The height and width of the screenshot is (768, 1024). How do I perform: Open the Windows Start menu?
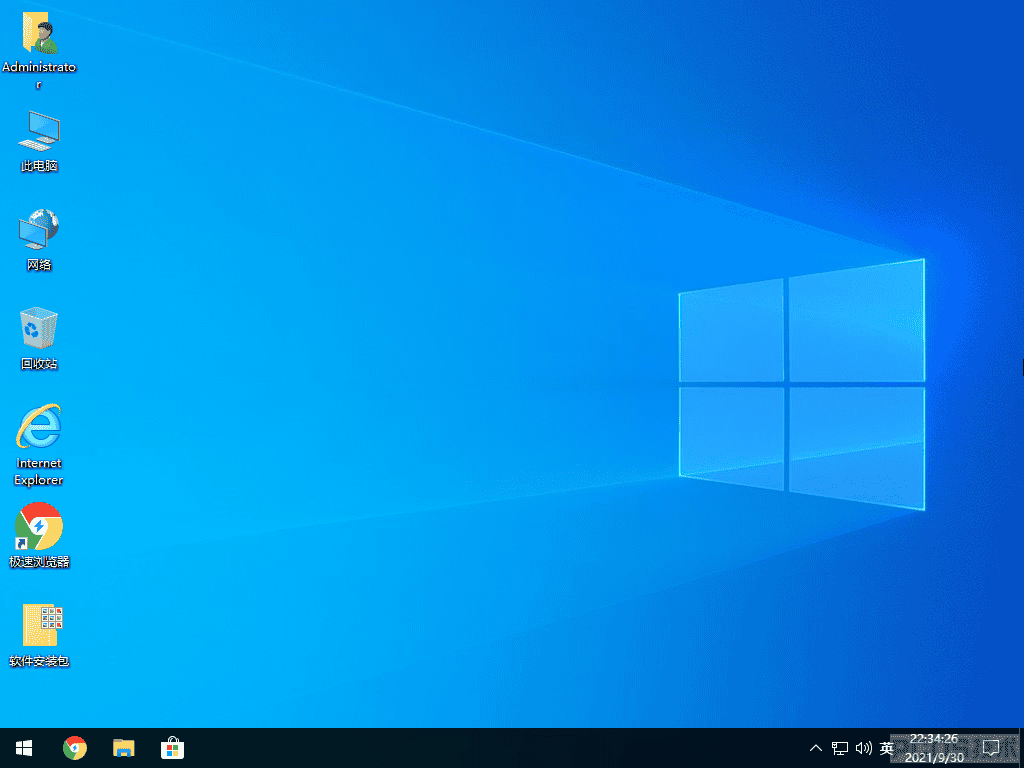tap(24, 748)
